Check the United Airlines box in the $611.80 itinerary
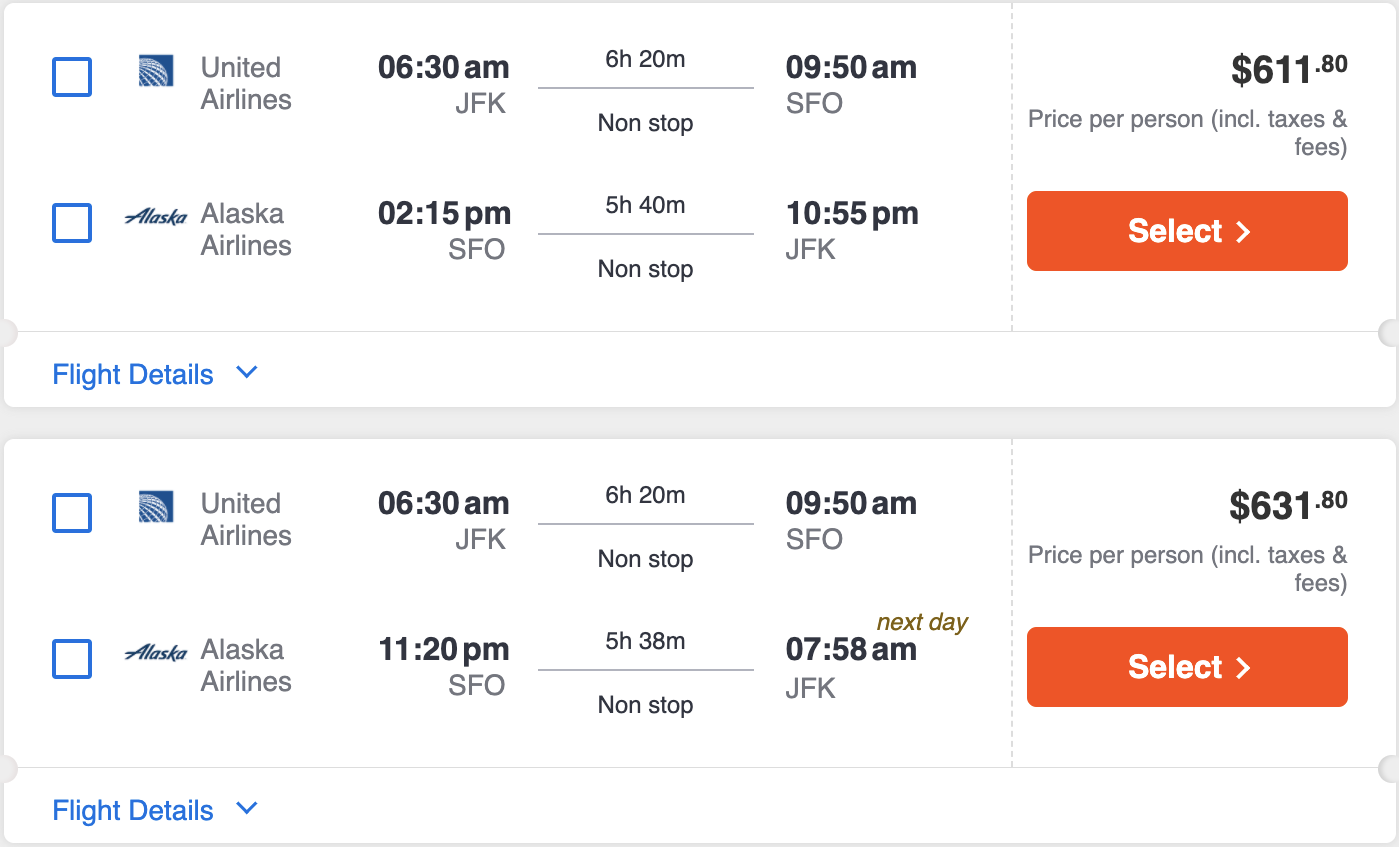 coord(72,77)
